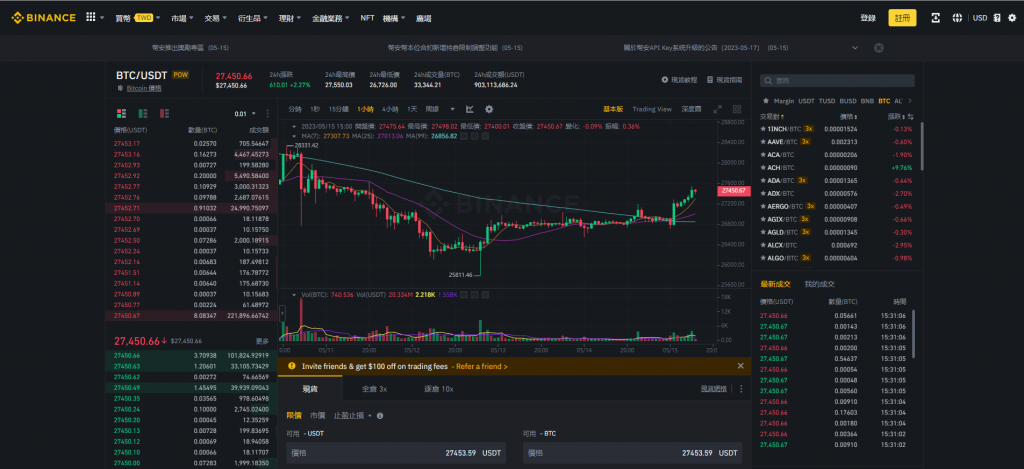
Task: Open Bitcoin price link under BTC/USDT
Action: tap(144, 88)
